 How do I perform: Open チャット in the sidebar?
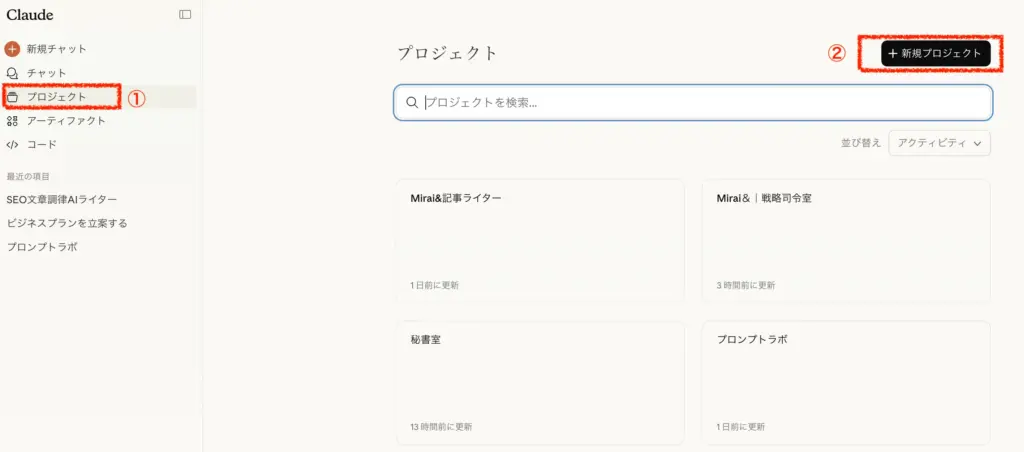(x=46, y=73)
